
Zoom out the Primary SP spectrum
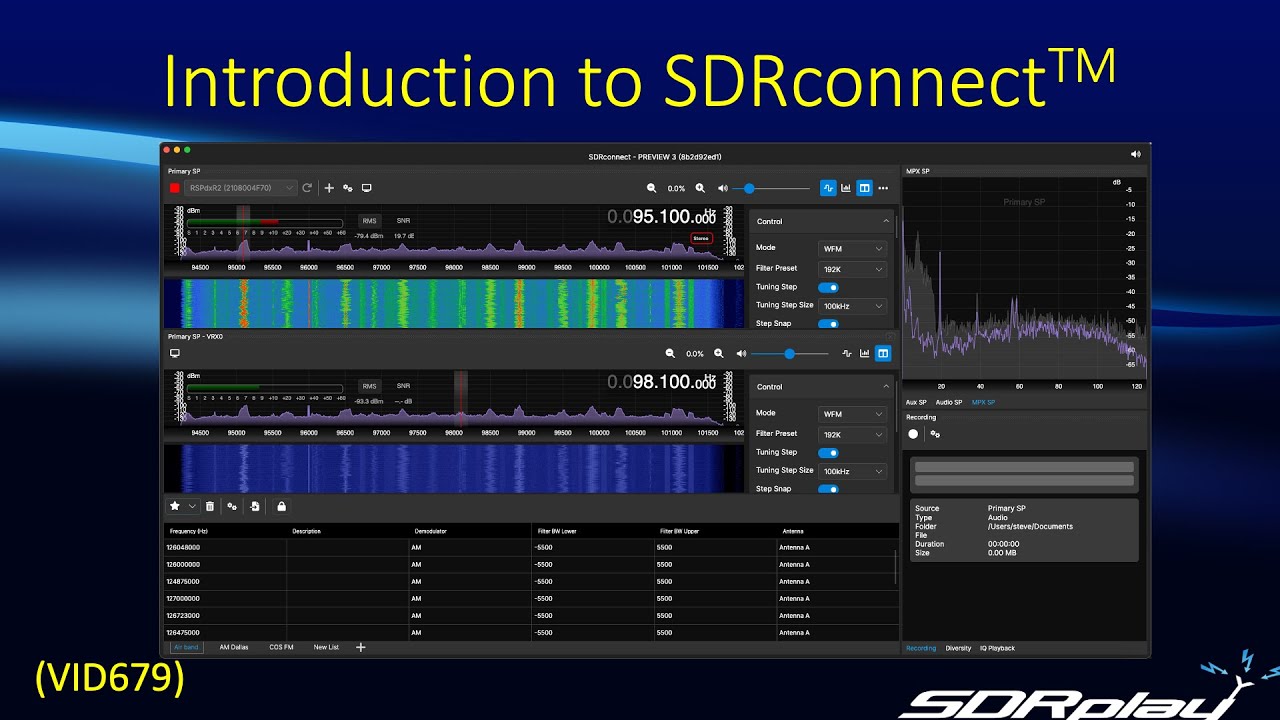point(652,188)
